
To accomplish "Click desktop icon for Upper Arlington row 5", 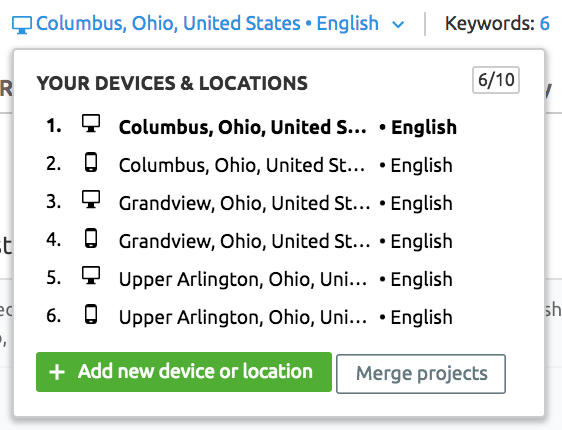I will click(x=91, y=276).
